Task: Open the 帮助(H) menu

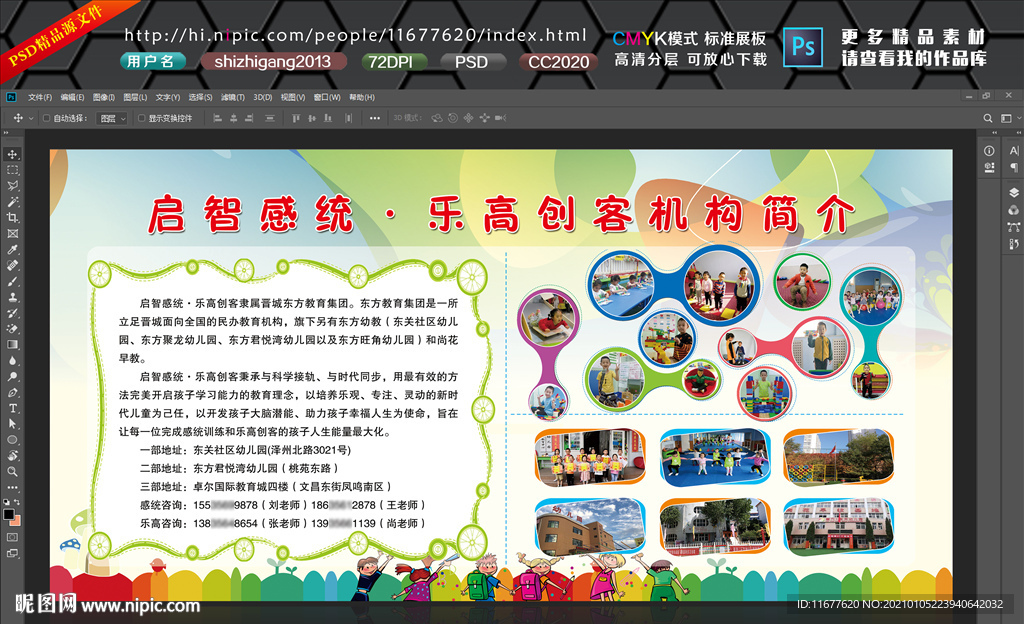Action: point(362,97)
